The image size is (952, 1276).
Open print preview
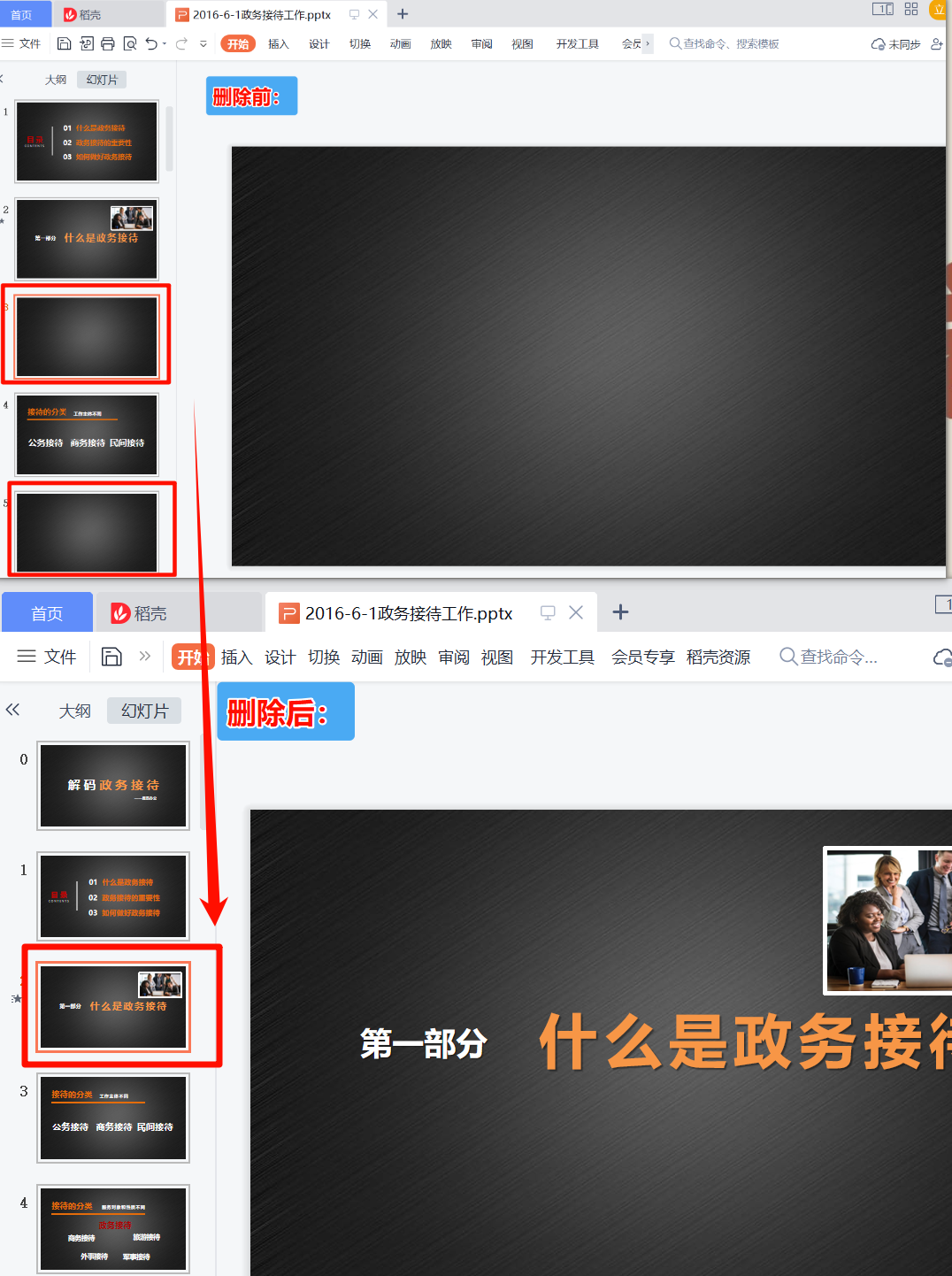129,42
